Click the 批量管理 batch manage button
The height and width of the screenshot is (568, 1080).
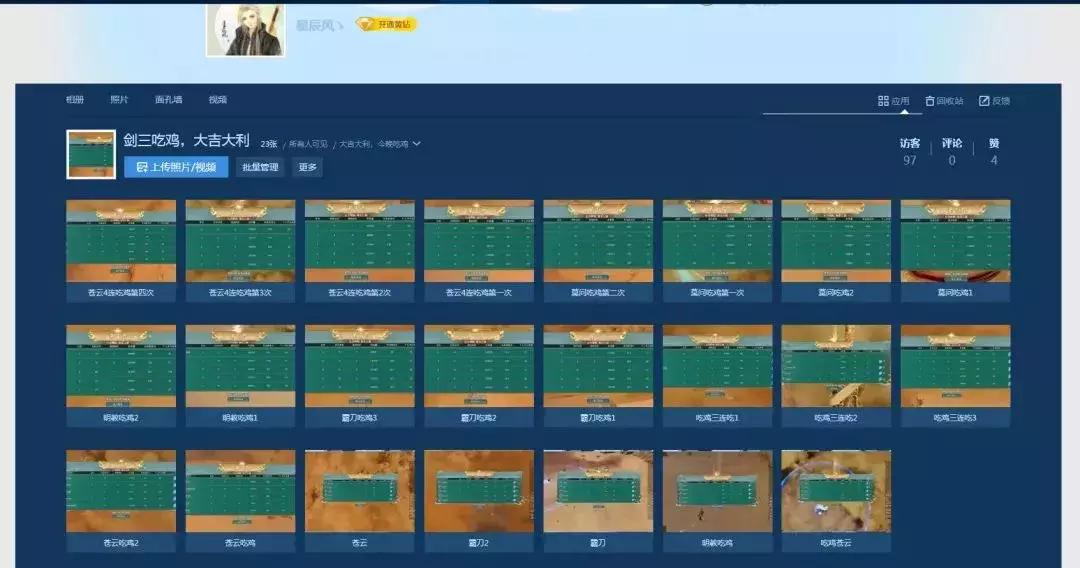coord(260,168)
